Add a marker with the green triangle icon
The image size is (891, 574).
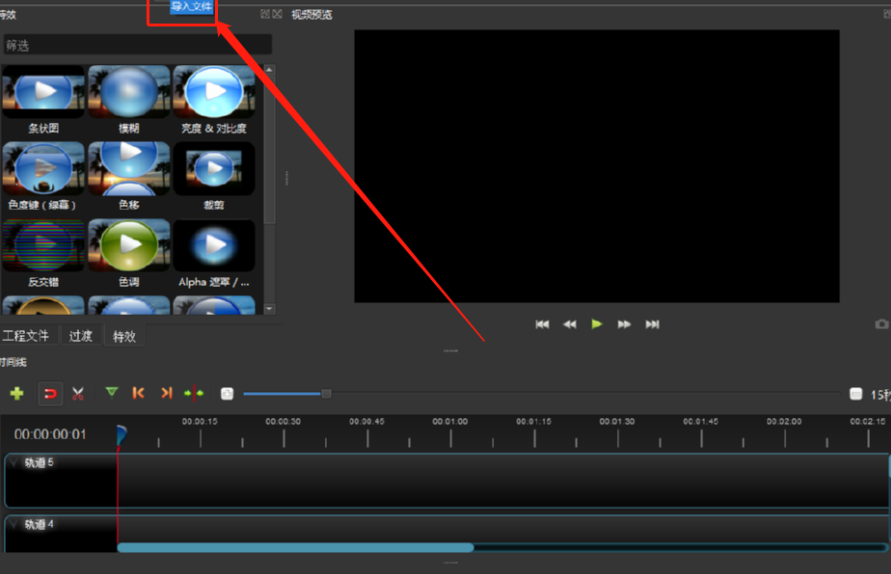pos(111,392)
